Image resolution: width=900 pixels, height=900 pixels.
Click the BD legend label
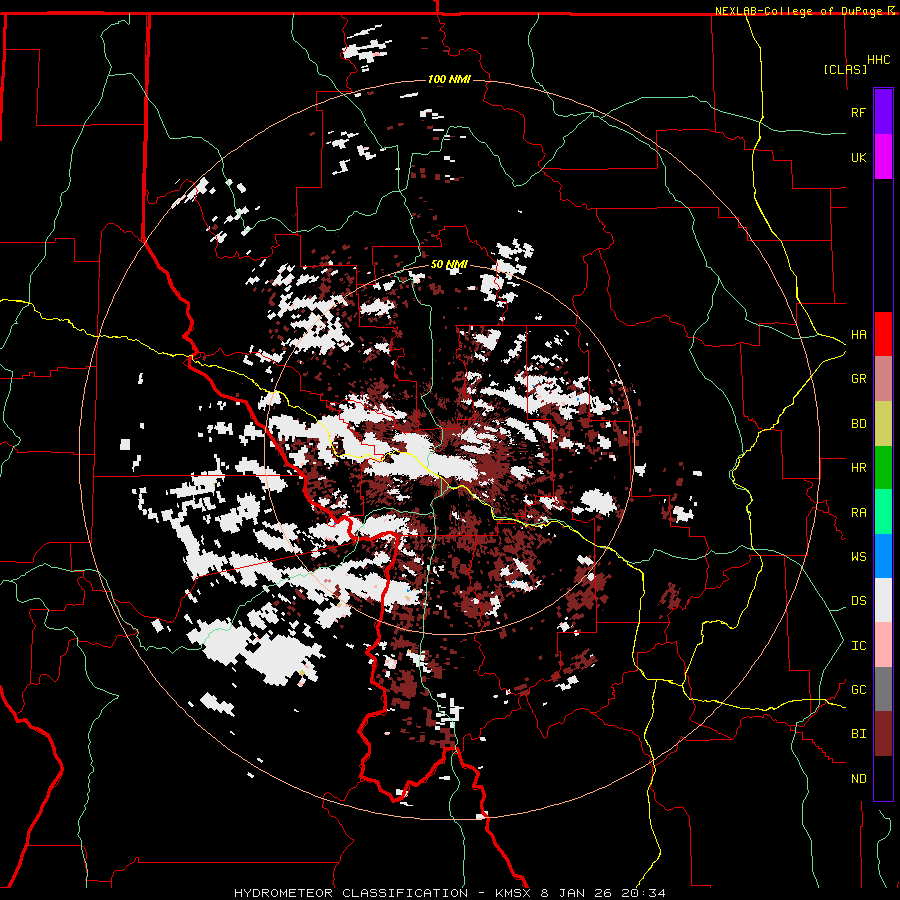tap(858, 424)
